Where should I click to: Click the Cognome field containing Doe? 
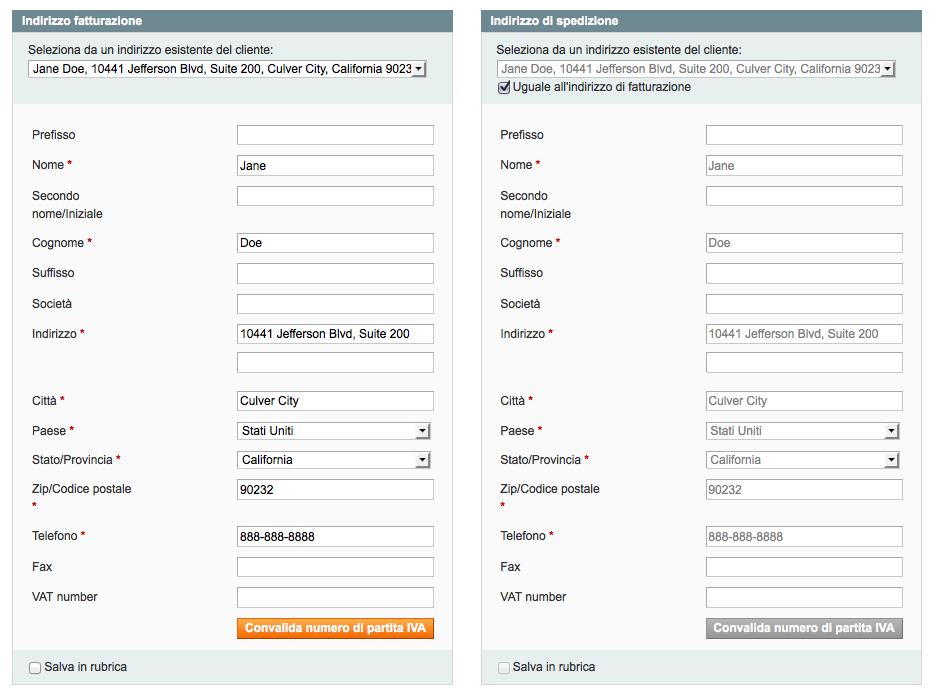pyautogui.click(x=335, y=242)
